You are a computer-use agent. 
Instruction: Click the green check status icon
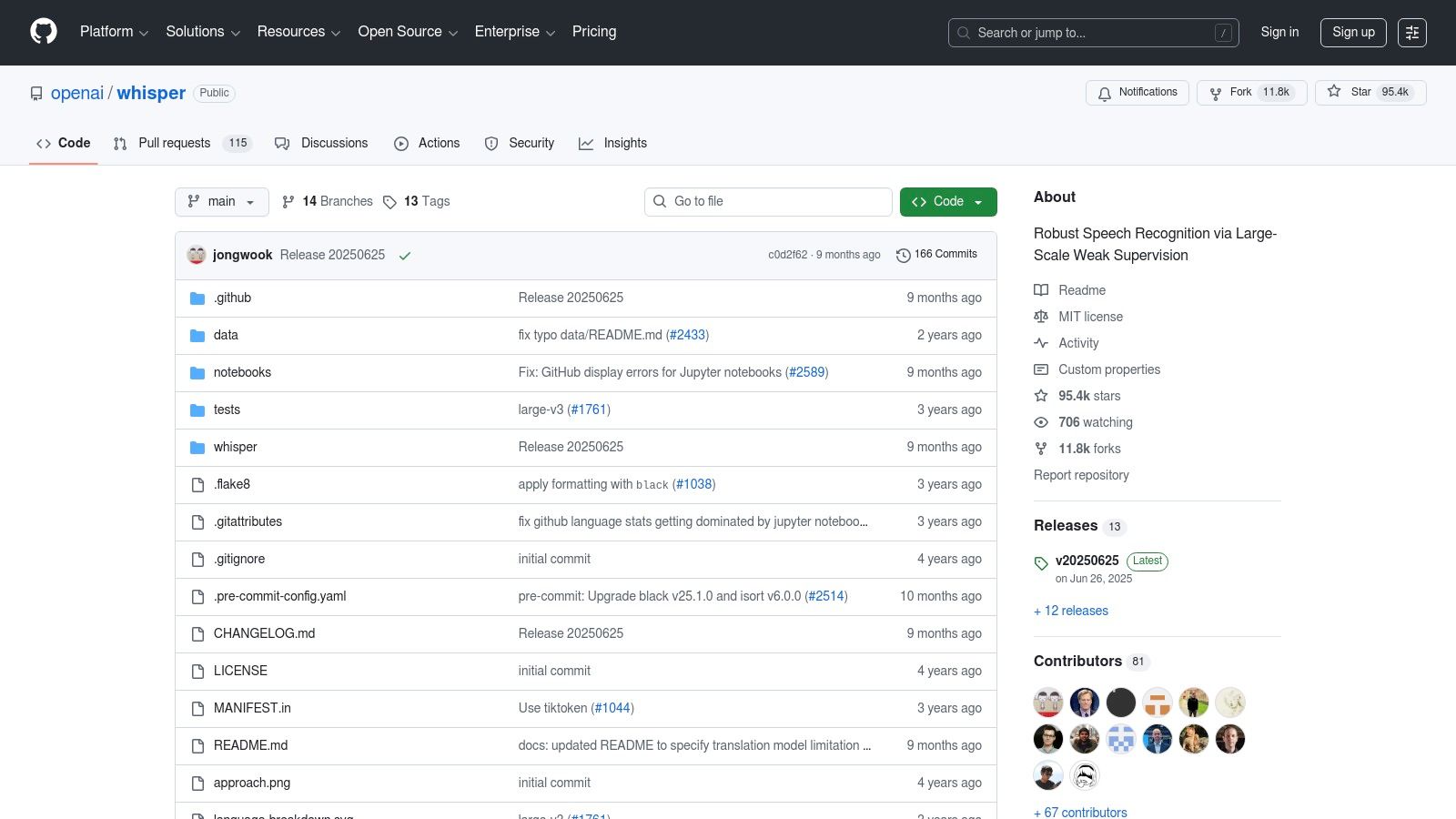pyautogui.click(x=405, y=256)
